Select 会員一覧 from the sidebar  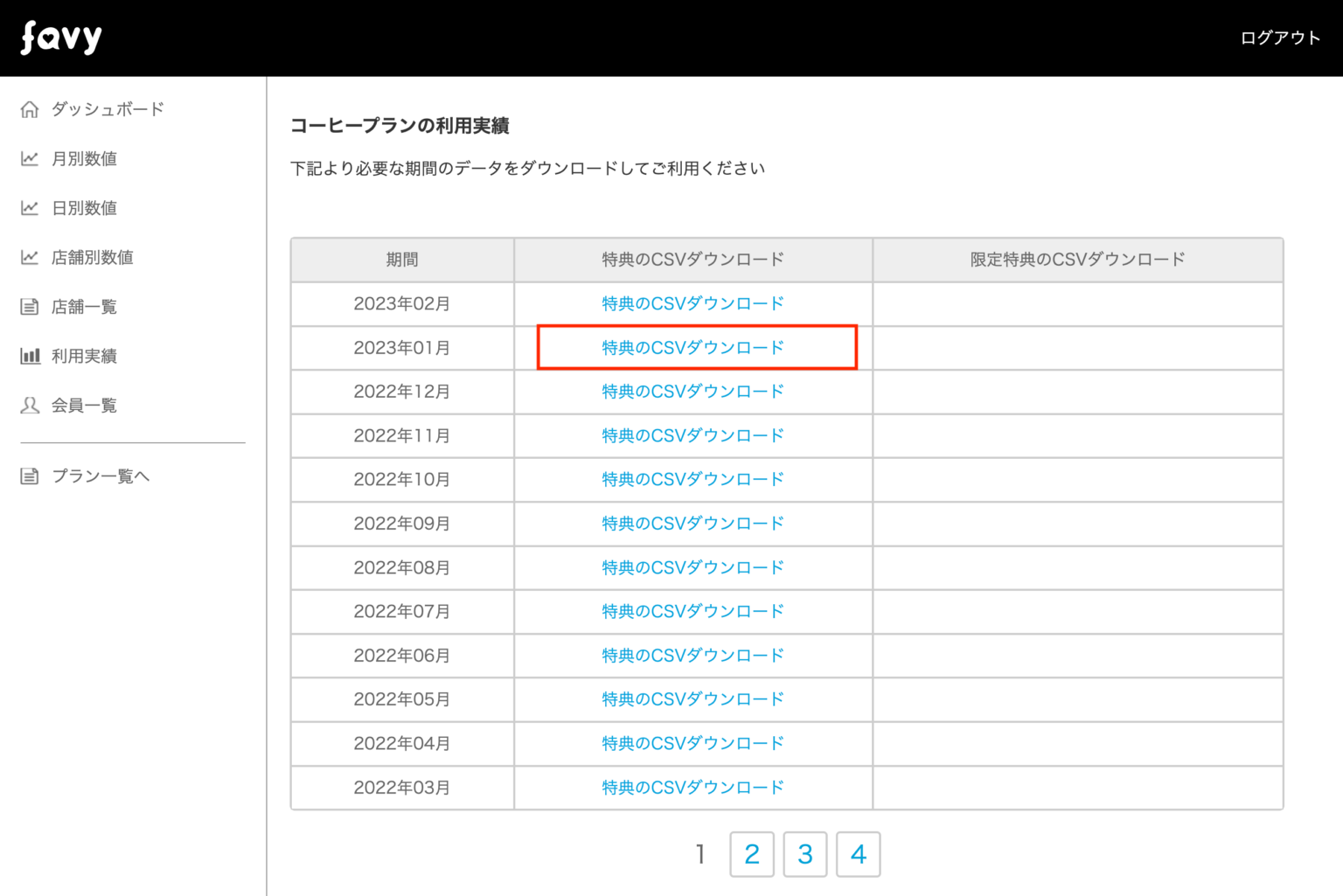85,405
